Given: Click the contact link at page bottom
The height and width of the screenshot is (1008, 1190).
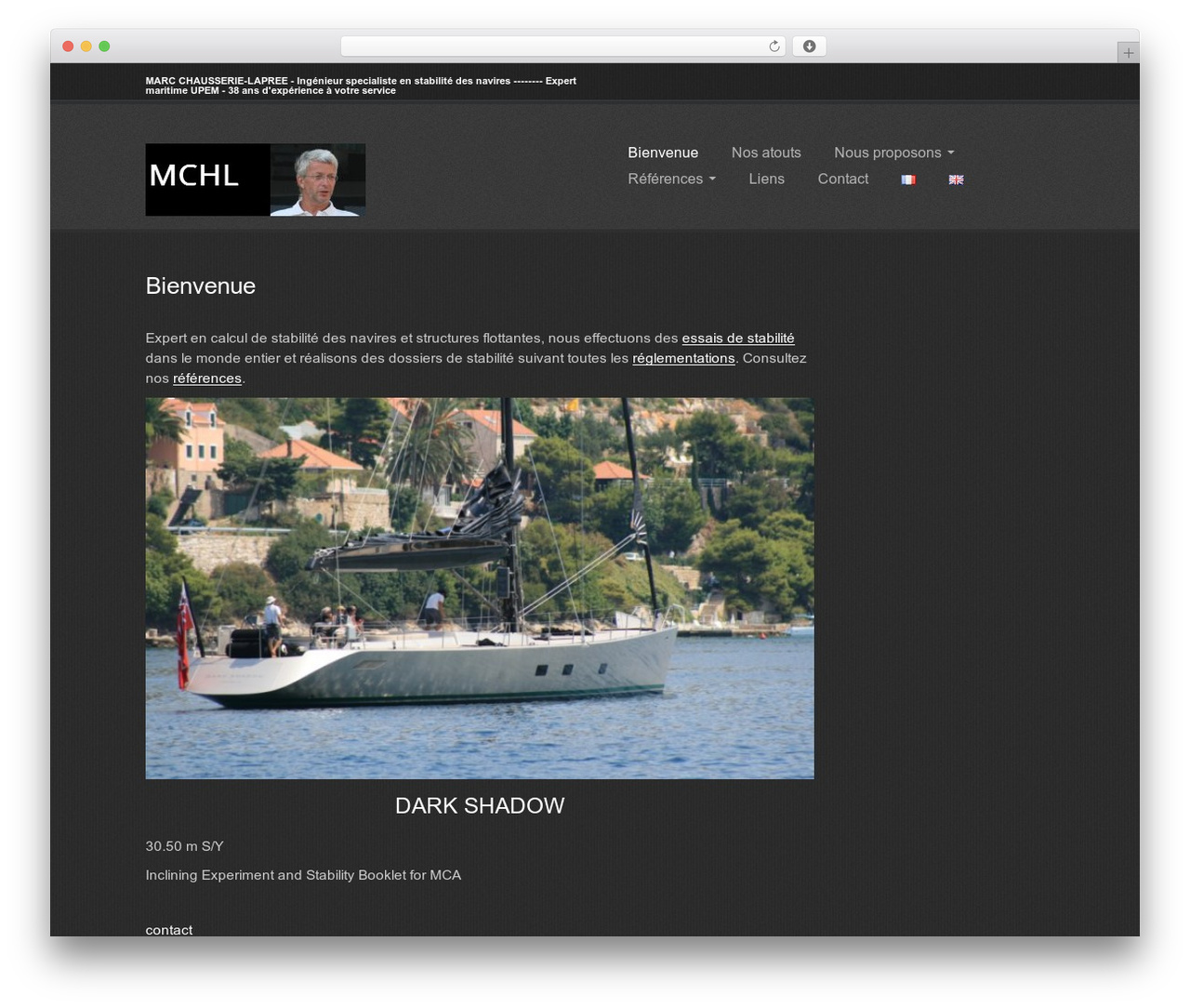Looking at the screenshot, I should coord(169,930).
